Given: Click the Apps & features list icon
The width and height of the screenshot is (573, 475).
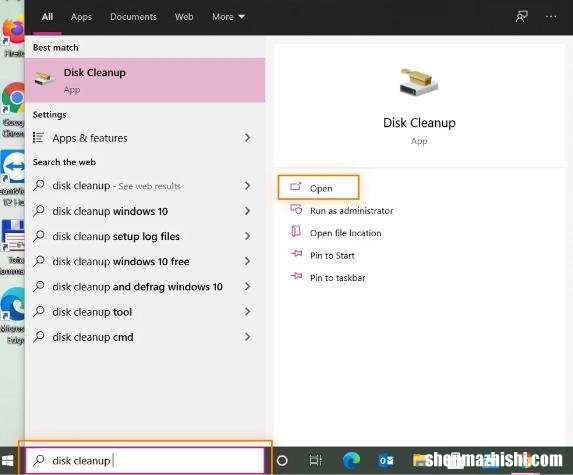Looking at the screenshot, I should pyautogui.click(x=38, y=137).
